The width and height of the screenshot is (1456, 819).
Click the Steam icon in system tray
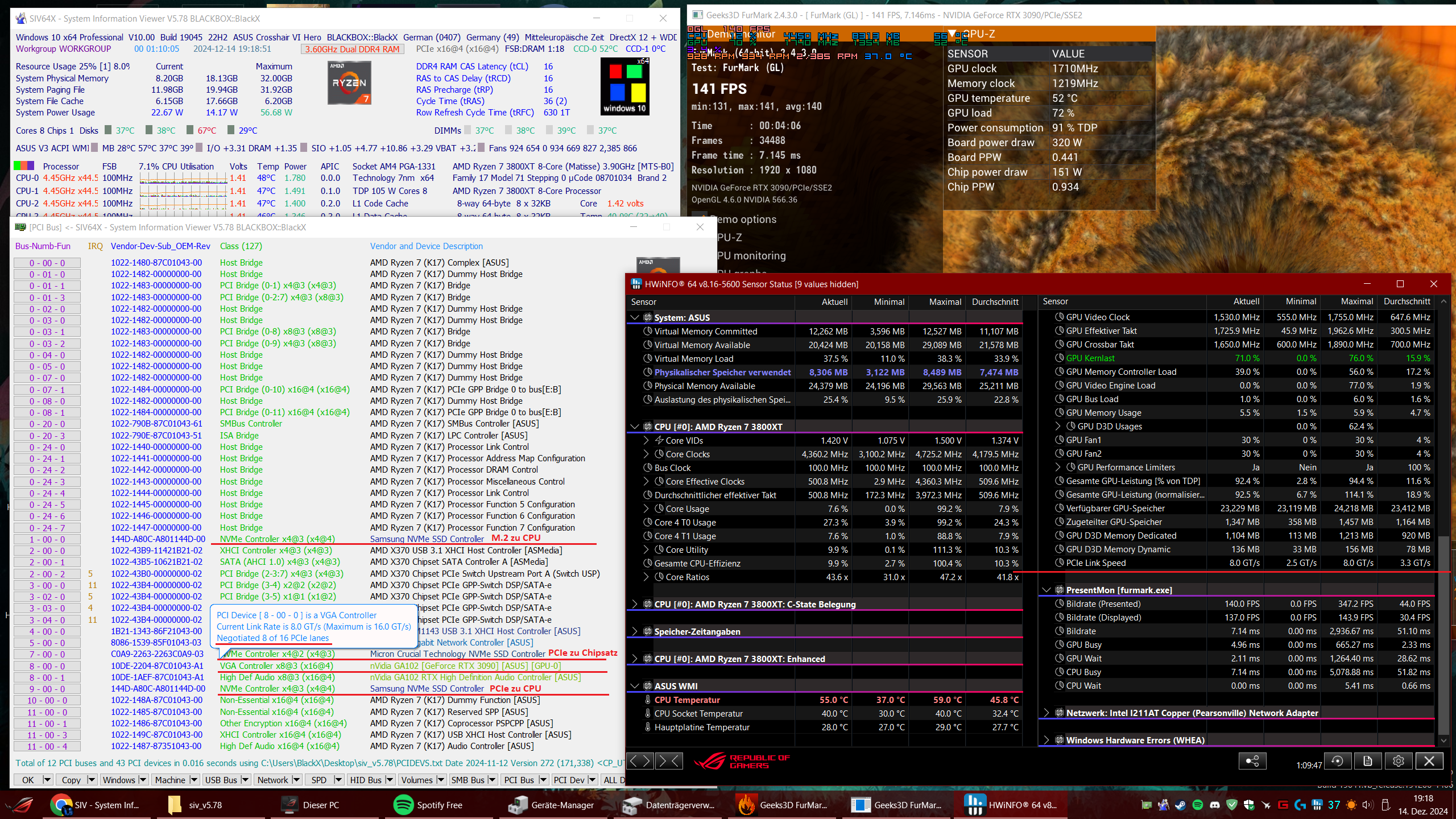1180,805
